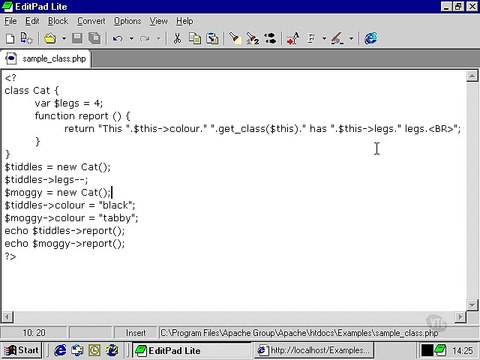Open a file with the folder icon
This screenshot has height=360, width=480.
pos(50,39)
